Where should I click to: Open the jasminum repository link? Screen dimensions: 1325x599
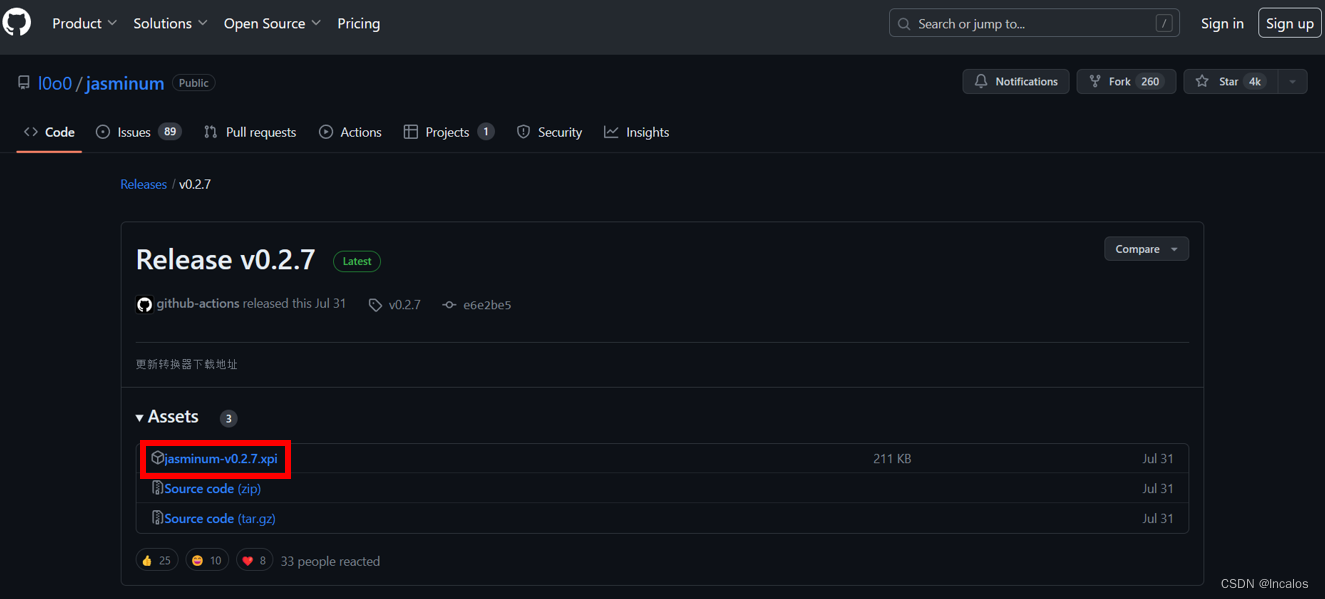pyautogui.click(x=125, y=83)
